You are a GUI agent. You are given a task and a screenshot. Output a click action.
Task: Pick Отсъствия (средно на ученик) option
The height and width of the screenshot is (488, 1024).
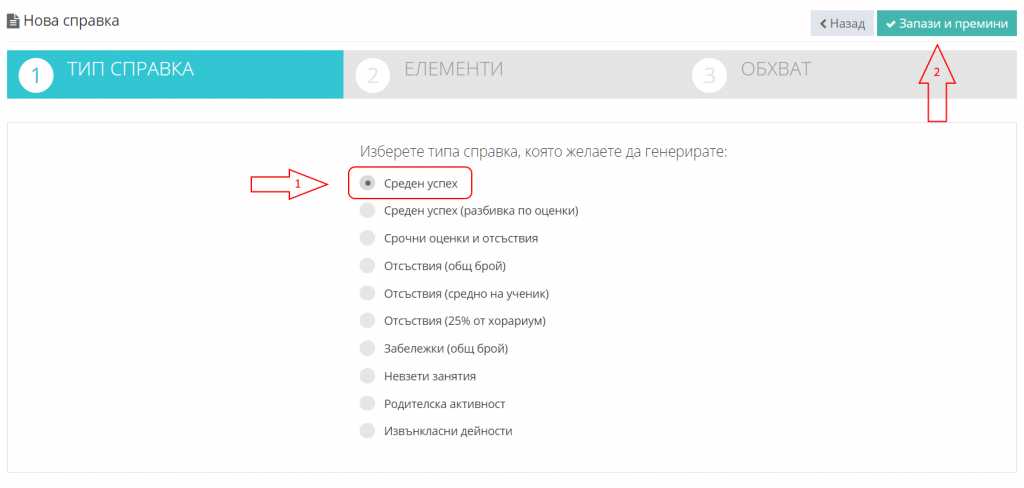click(368, 293)
